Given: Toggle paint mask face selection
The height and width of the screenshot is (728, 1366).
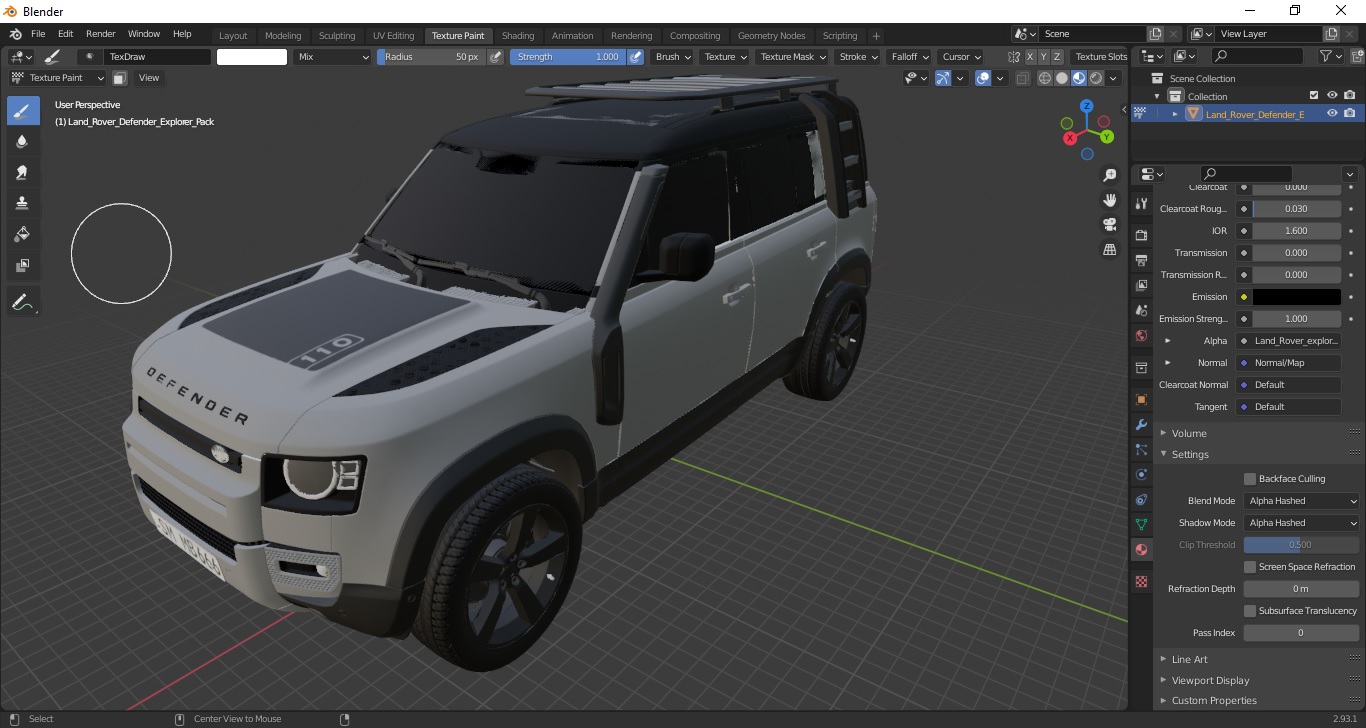Looking at the screenshot, I should pyautogui.click(x=119, y=78).
